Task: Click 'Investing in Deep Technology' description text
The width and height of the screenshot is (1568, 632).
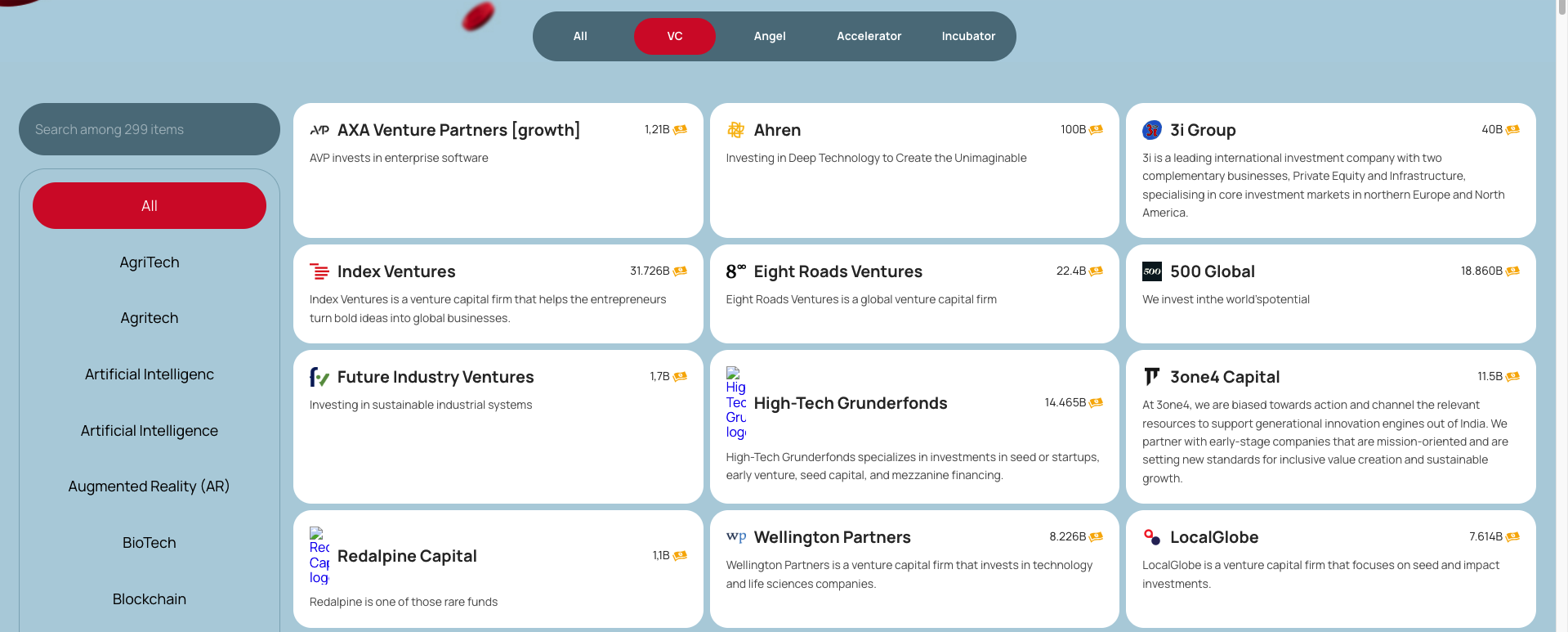Action: (x=876, y=158)
